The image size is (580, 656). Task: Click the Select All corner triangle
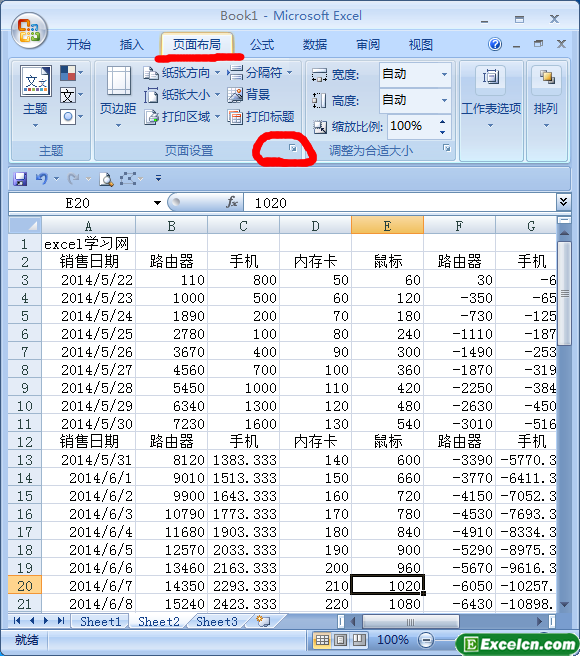25,226
